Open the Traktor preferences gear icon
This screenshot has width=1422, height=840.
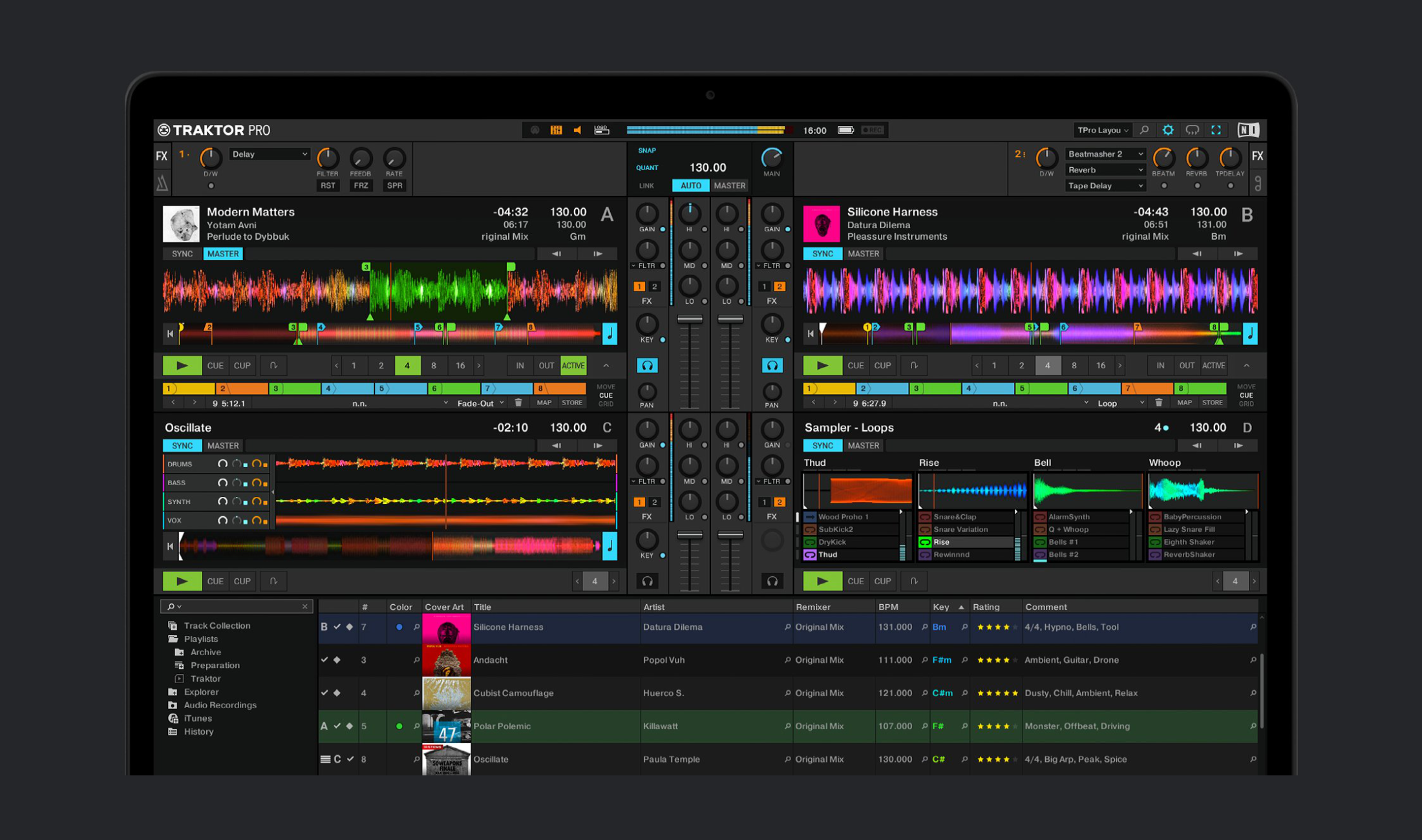[x=1169, y=130]
